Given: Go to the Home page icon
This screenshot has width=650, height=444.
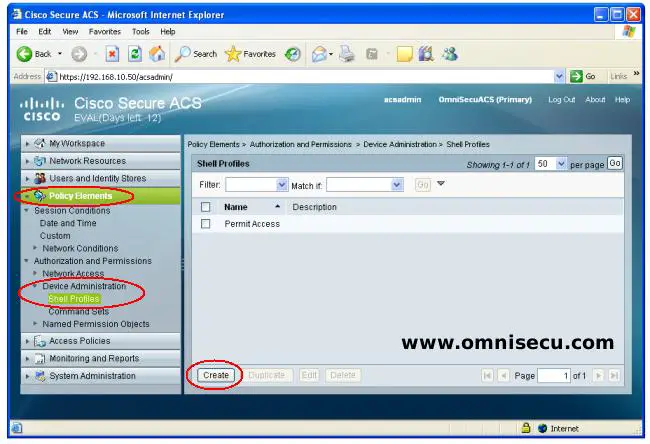Looking at the screenshot, I should (x=157, y=54).
